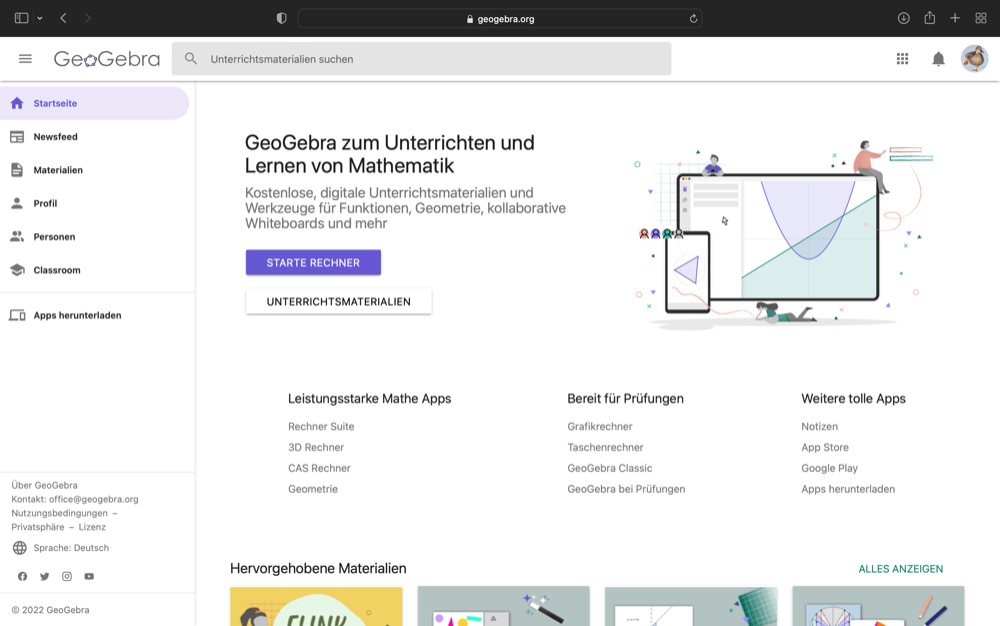Screen dimensions: 1000x626
Task: Open the notifications bell
Action: click(x=938, y=59)
